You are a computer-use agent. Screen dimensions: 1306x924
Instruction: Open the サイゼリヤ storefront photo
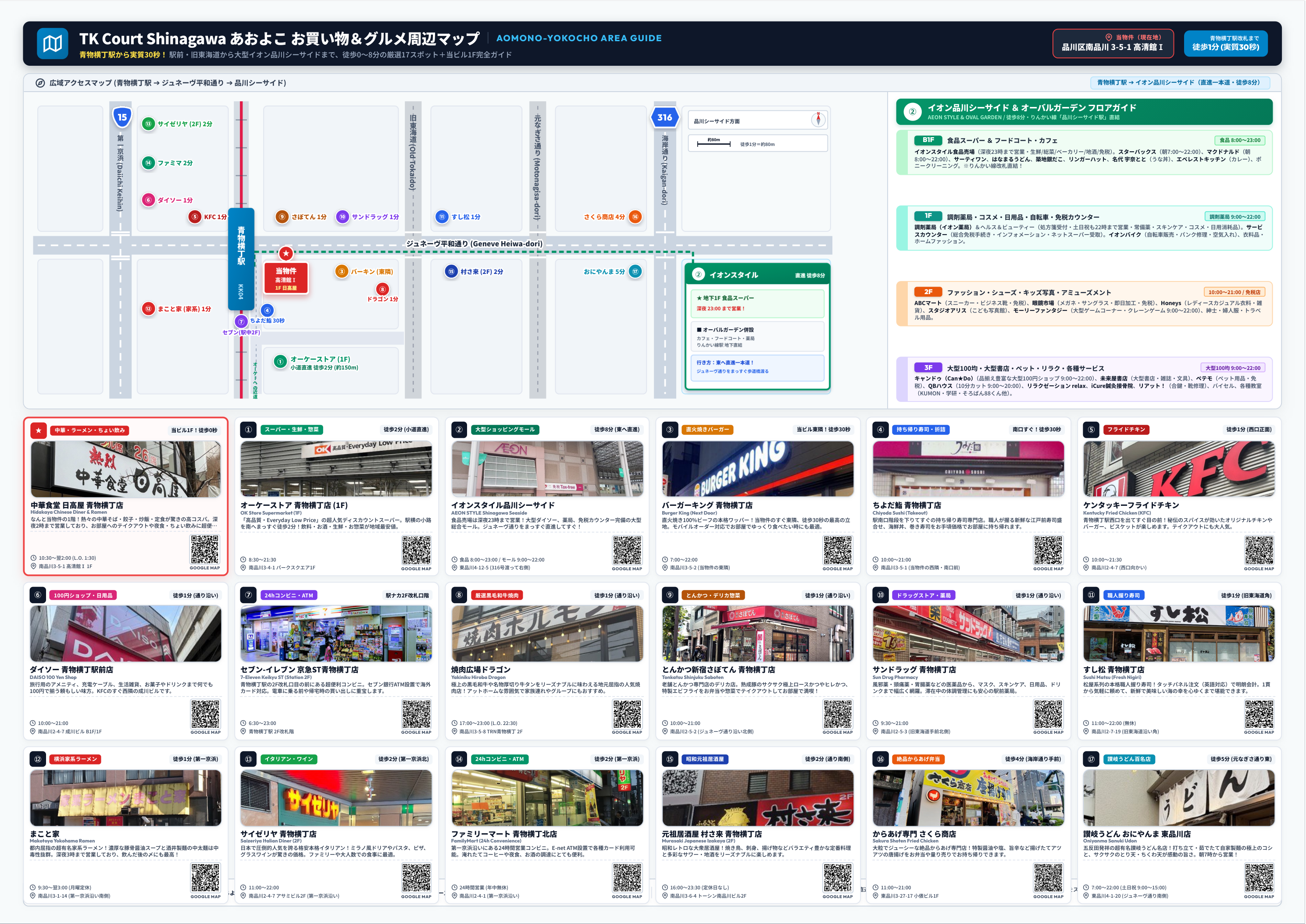tap(336, 798)
